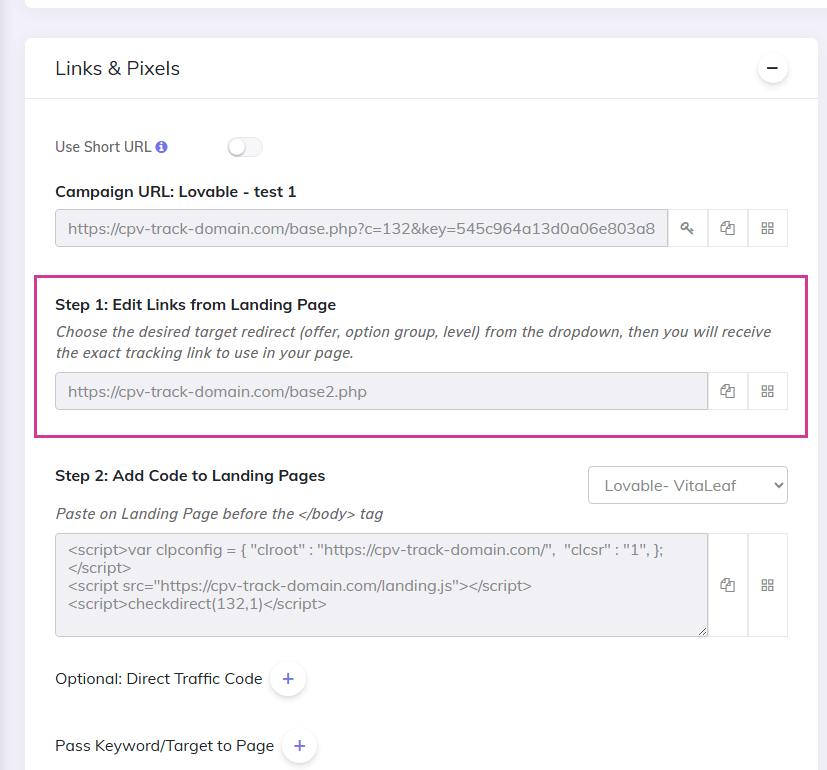
Task: Click the Links & Pixels title
Action: (118, 69)
